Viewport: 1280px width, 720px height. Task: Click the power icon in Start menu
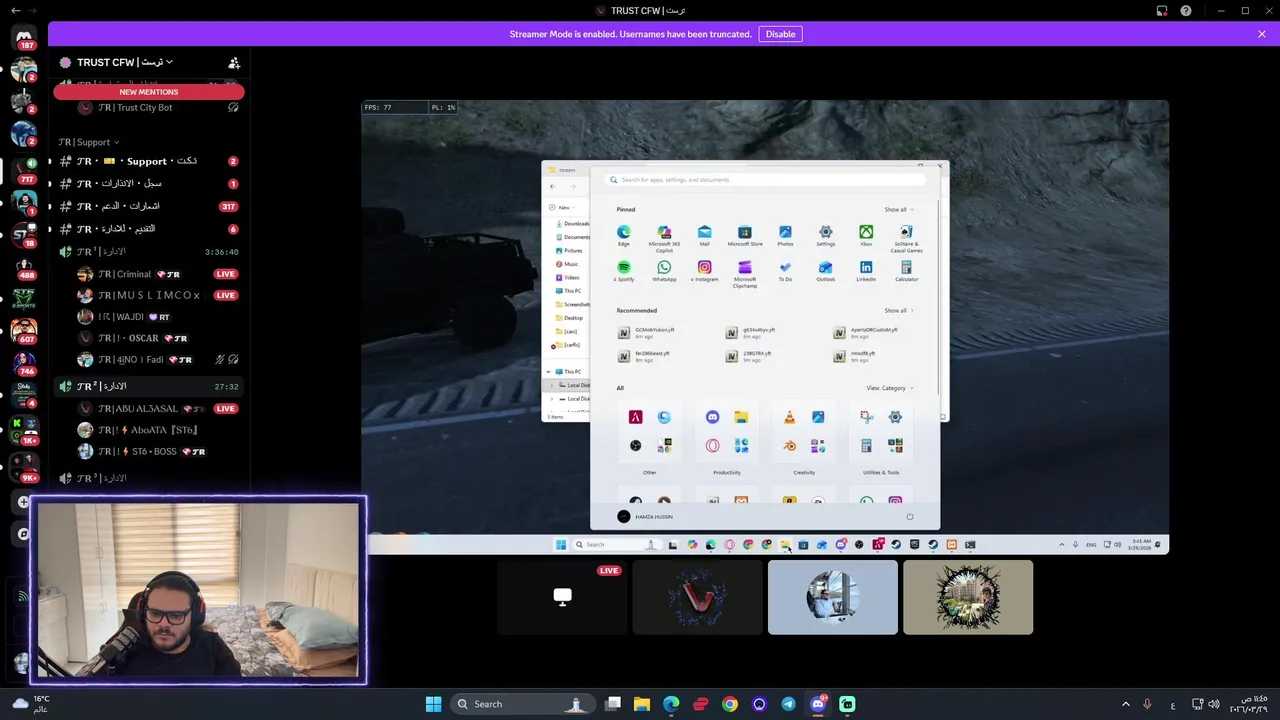tap(909, 517)
